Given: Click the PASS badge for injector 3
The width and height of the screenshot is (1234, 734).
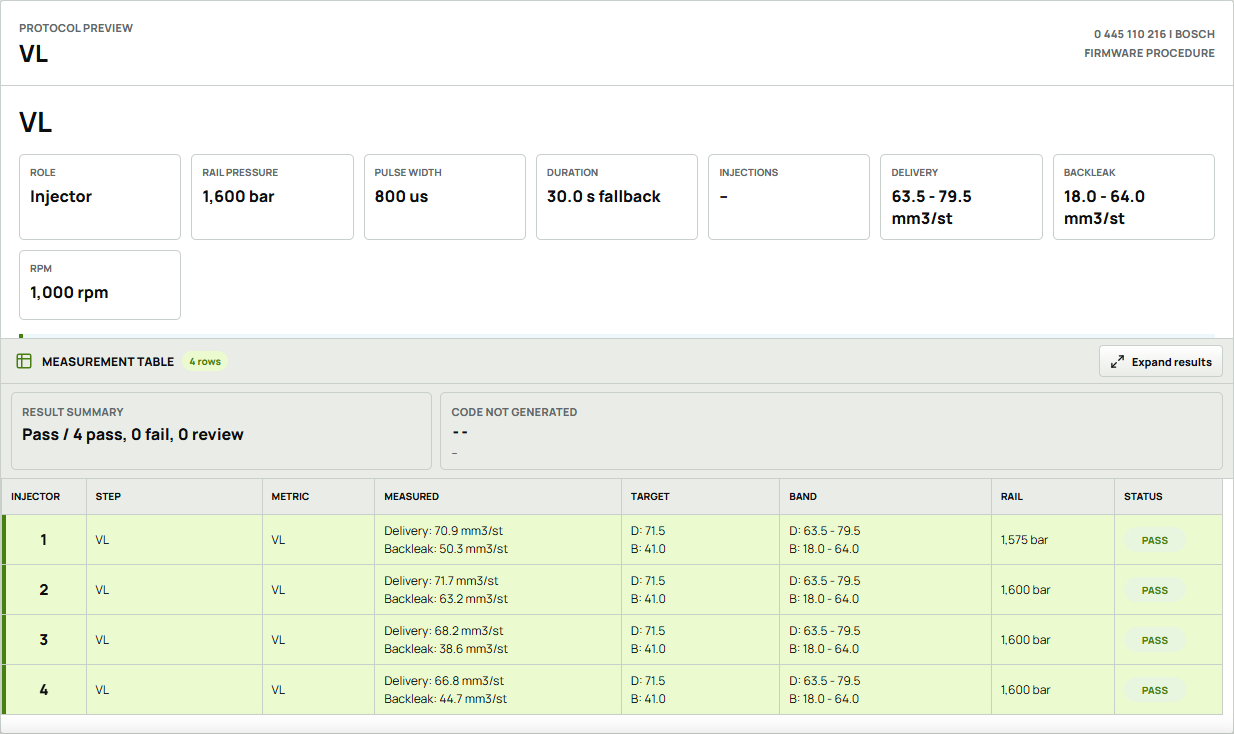Looking at the screenshot, I should 1155,640.
